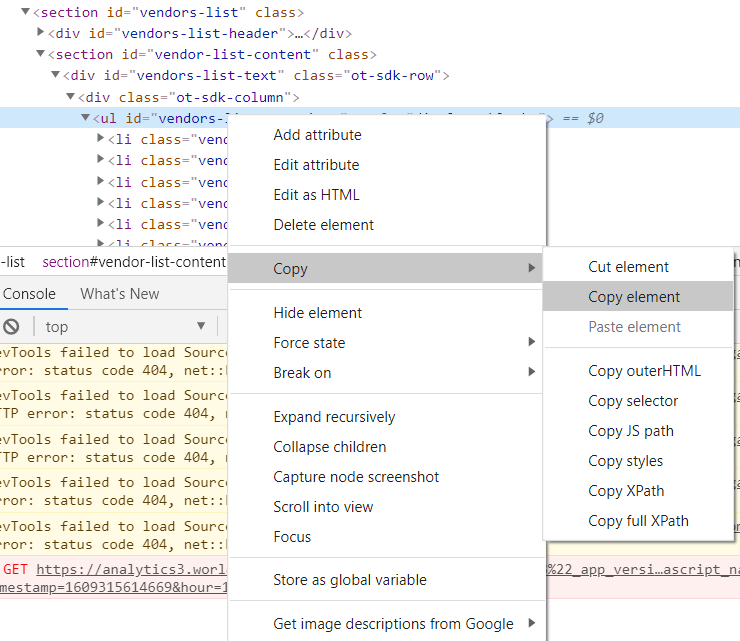Viewport: 740px width, 641px height.
Task: Click Delete element in context menu
Action: 324,225
